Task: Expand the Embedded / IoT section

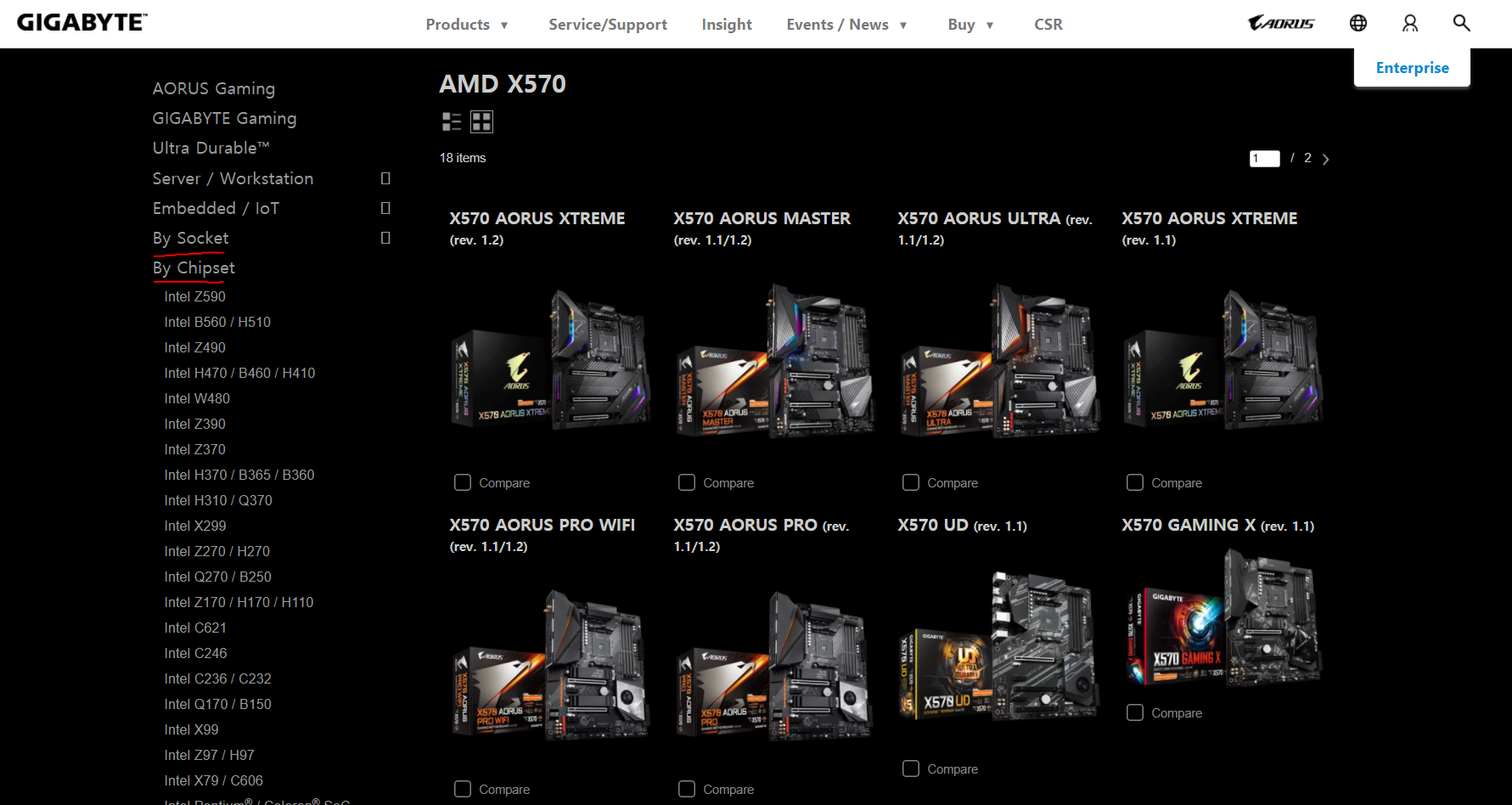Action: (385, 208)
